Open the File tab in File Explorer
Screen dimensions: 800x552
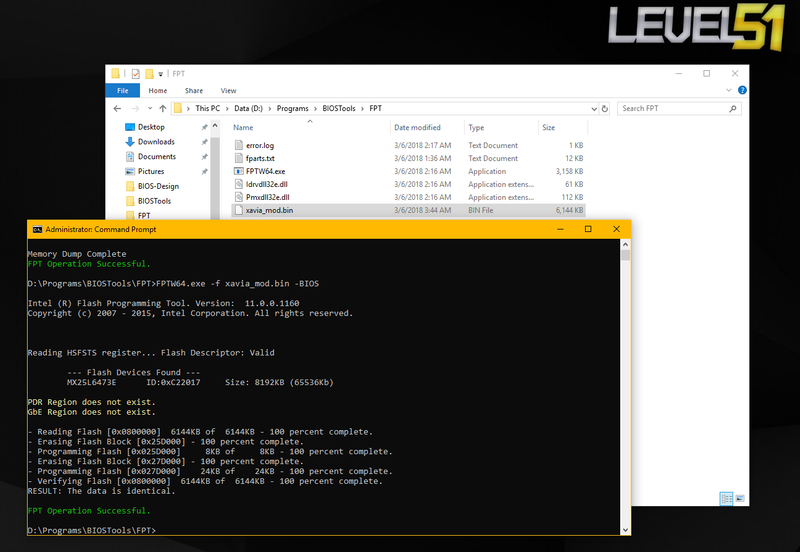[122, 90]
